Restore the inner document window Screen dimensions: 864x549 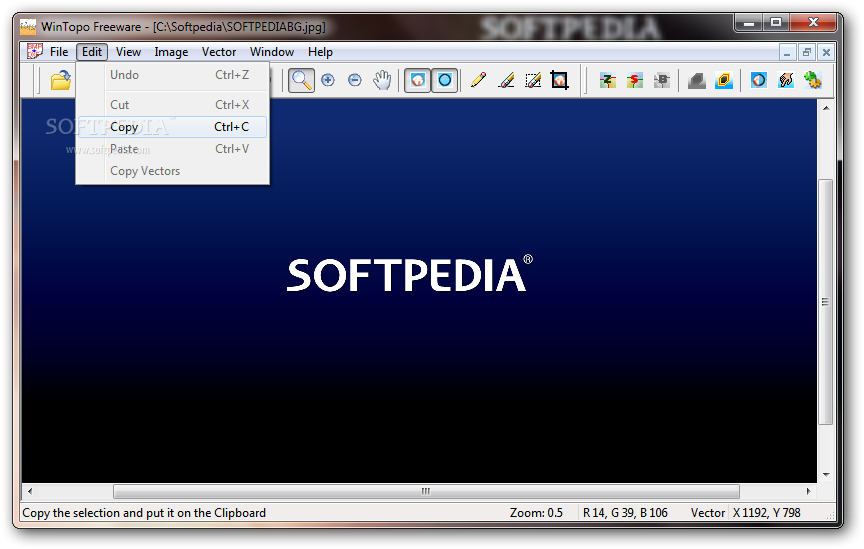(807, 52)
